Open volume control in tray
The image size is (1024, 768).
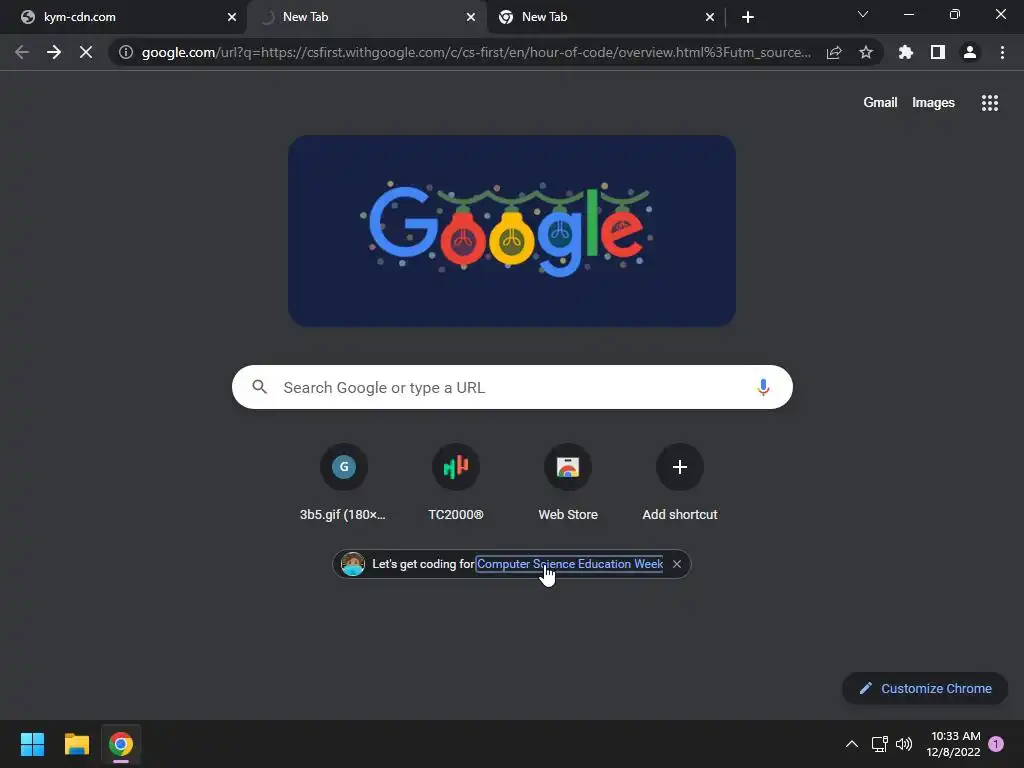[x=904, y=744]
